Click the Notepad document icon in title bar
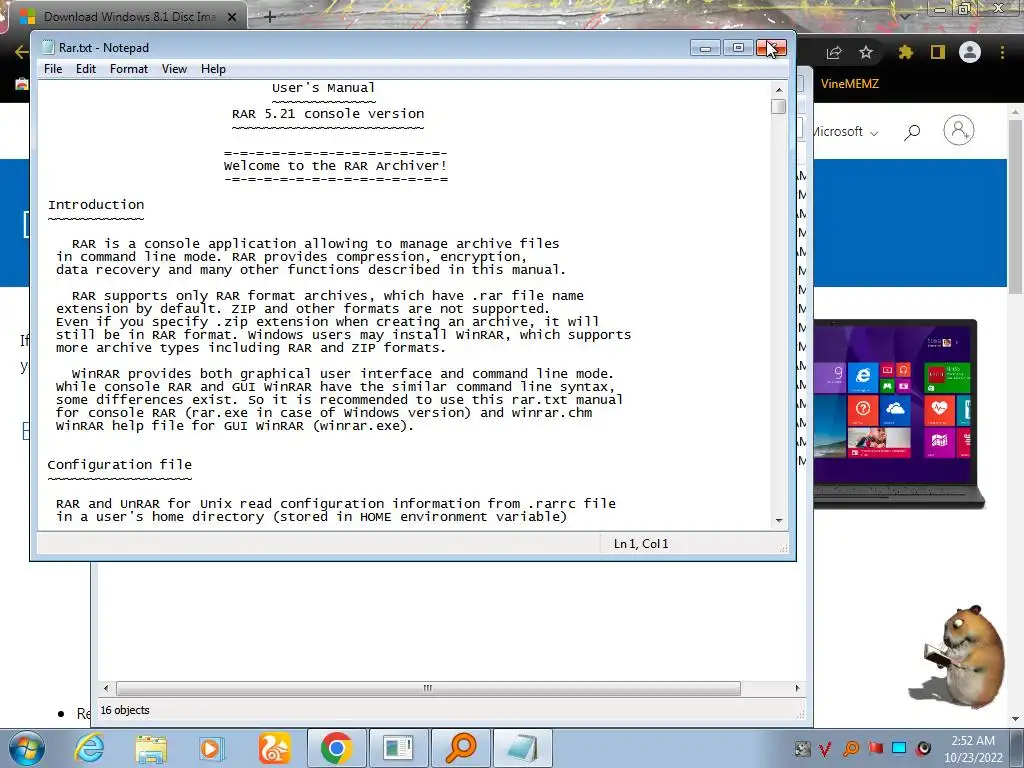The height and width of the screenshot is (768, 1024). 47,47
